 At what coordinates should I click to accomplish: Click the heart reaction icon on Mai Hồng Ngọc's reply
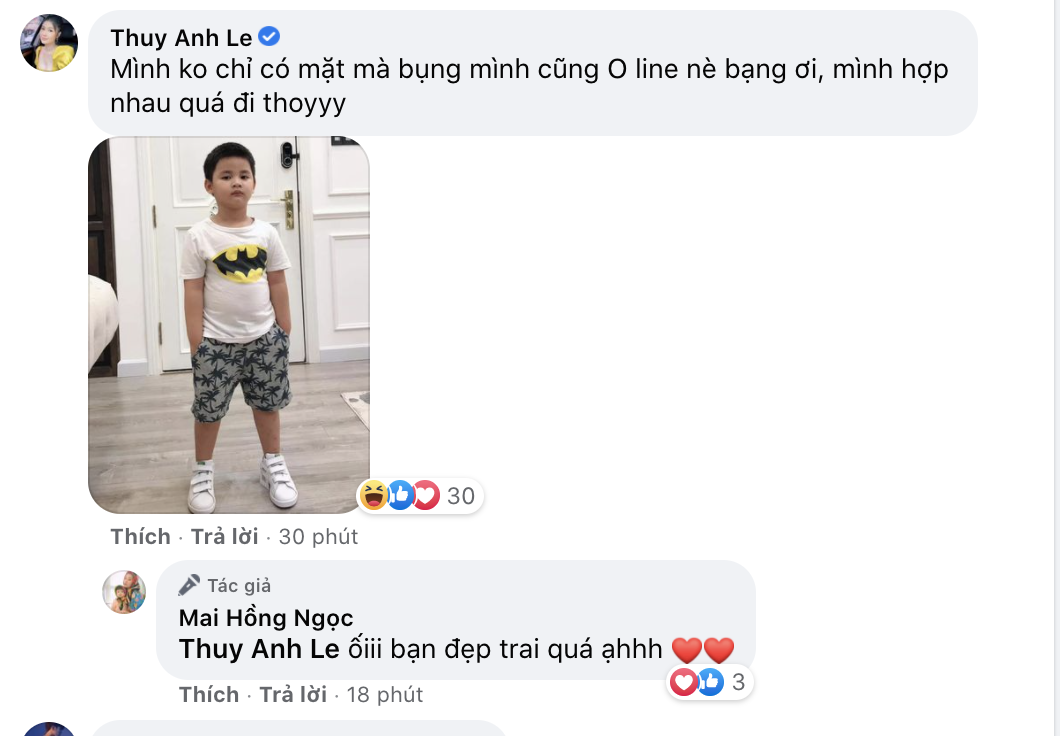pyautogui.click(x=683, y=682)
